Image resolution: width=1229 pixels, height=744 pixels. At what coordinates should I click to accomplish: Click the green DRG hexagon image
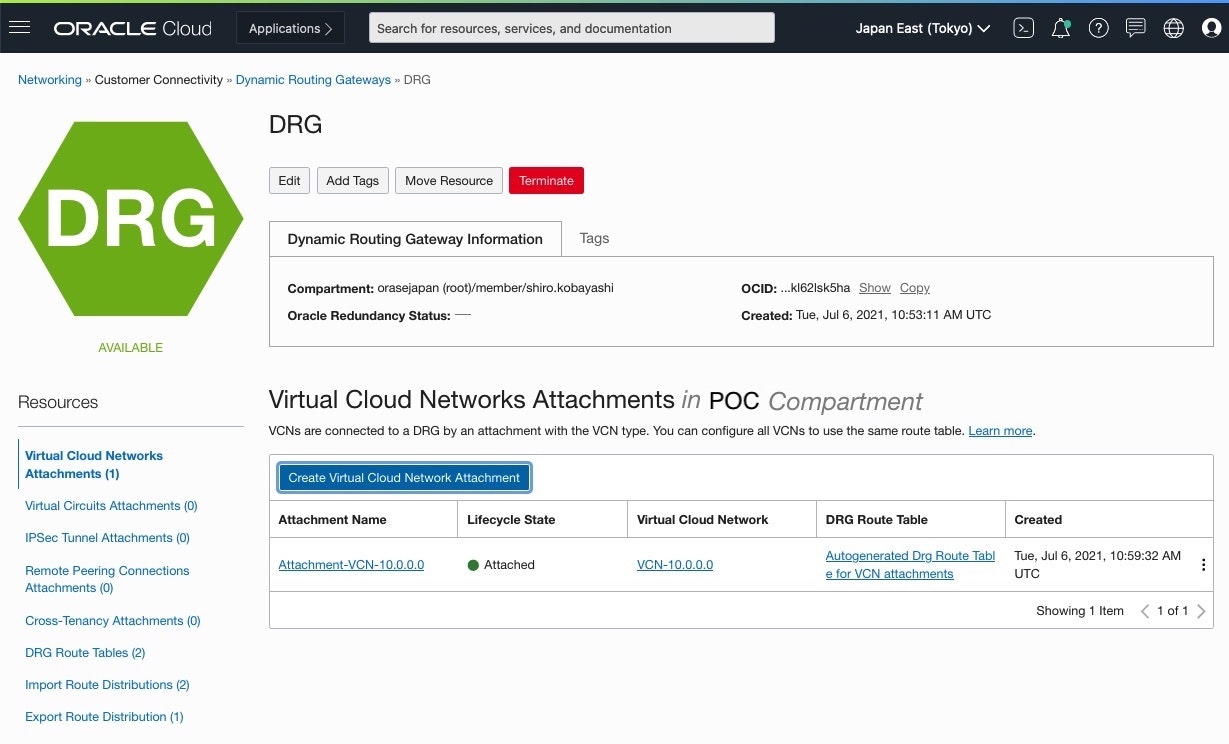click(131, 219)
